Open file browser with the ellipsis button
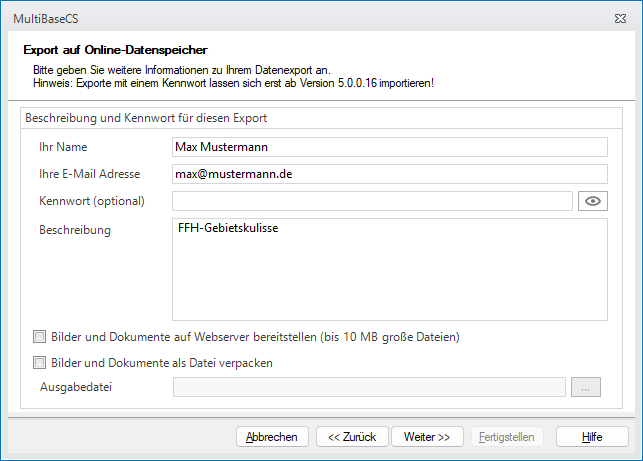643x461 pixels. click(586, 387)
